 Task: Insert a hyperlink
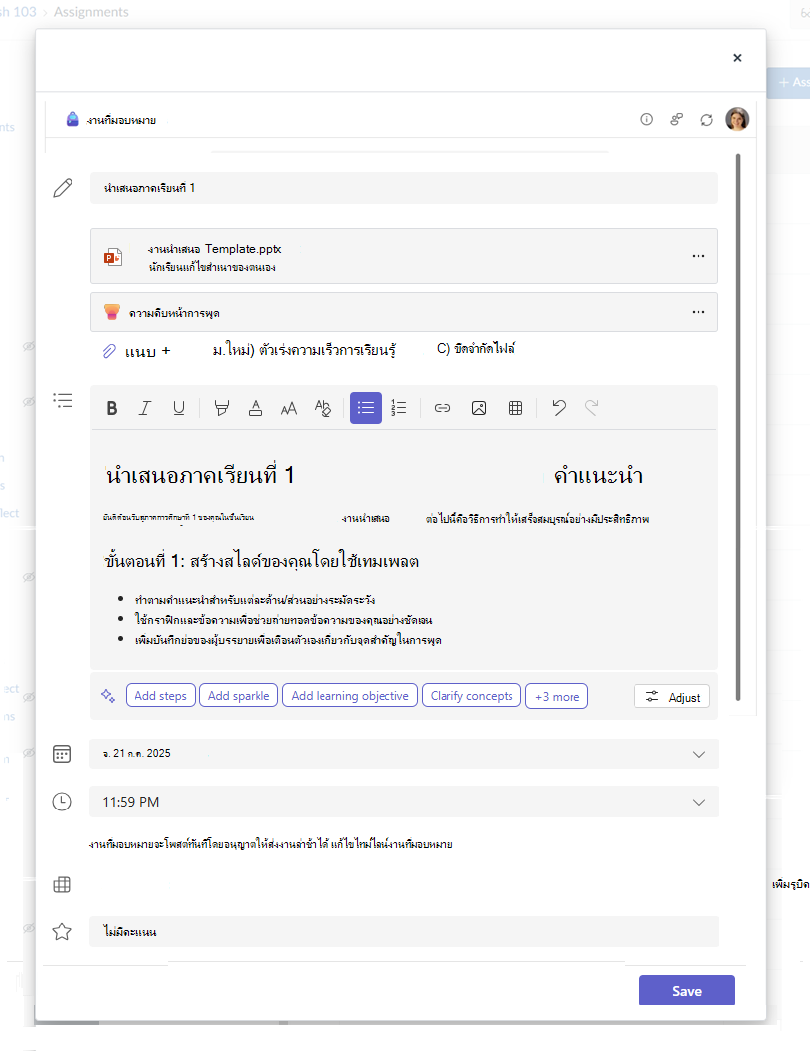442,408
